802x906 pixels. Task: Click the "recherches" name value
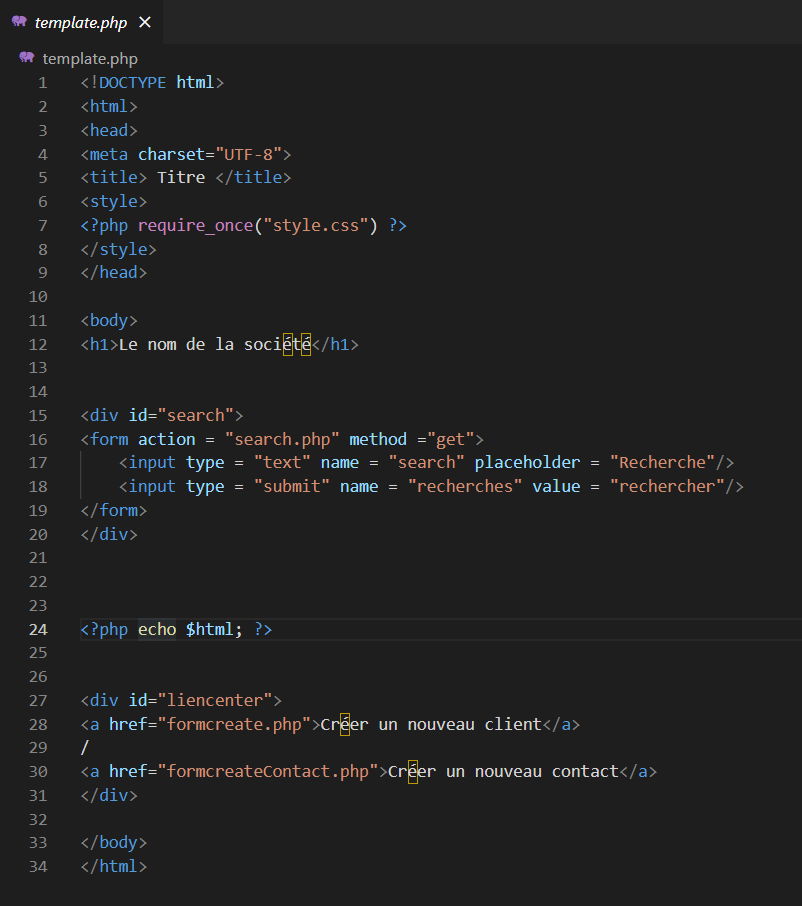pyautogui.click(x=465, y=487)
